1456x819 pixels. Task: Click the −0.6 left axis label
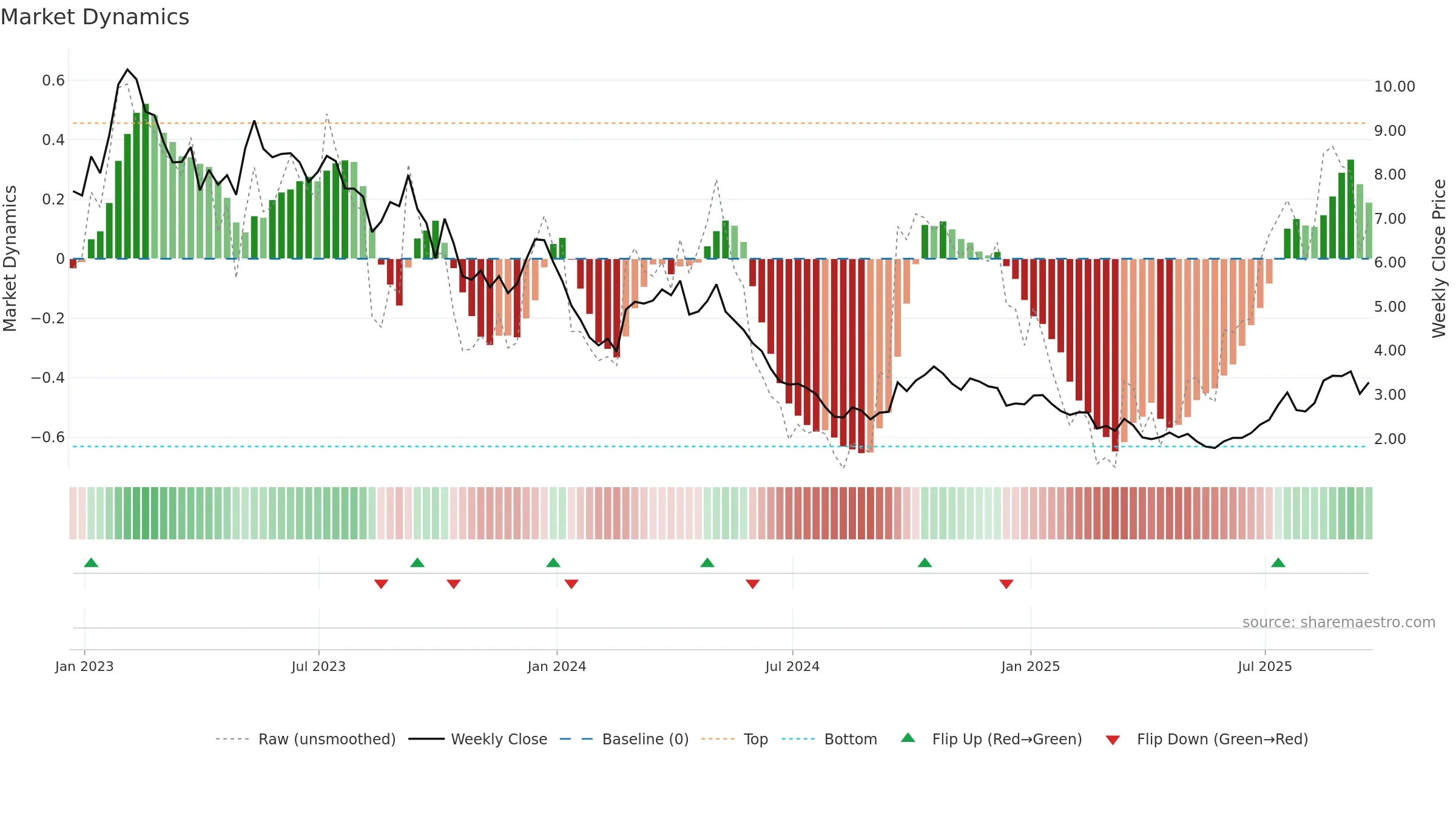click(x=48, y=437)
